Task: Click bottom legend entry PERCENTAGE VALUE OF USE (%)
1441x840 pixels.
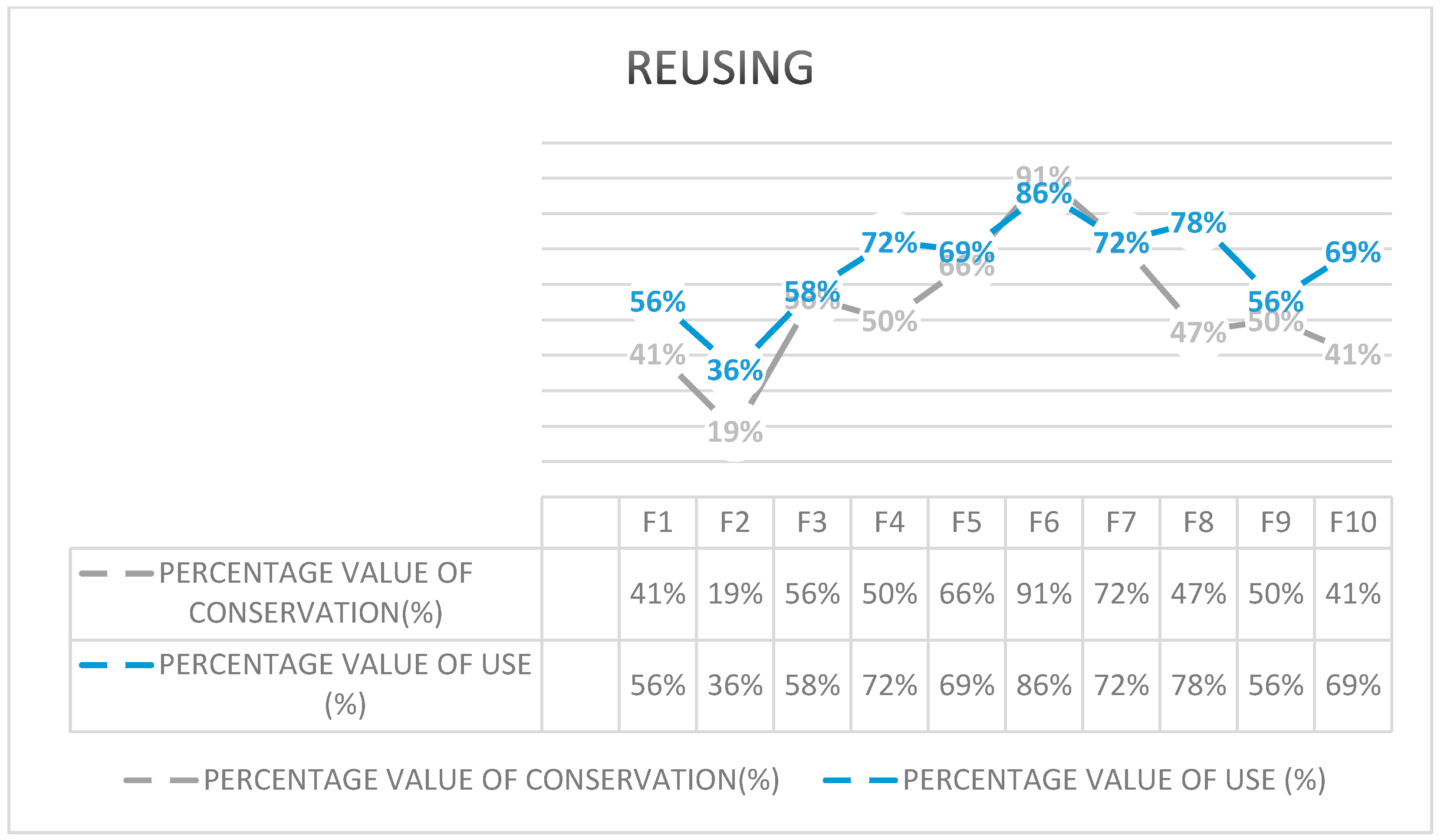Action: point(1114,780)
